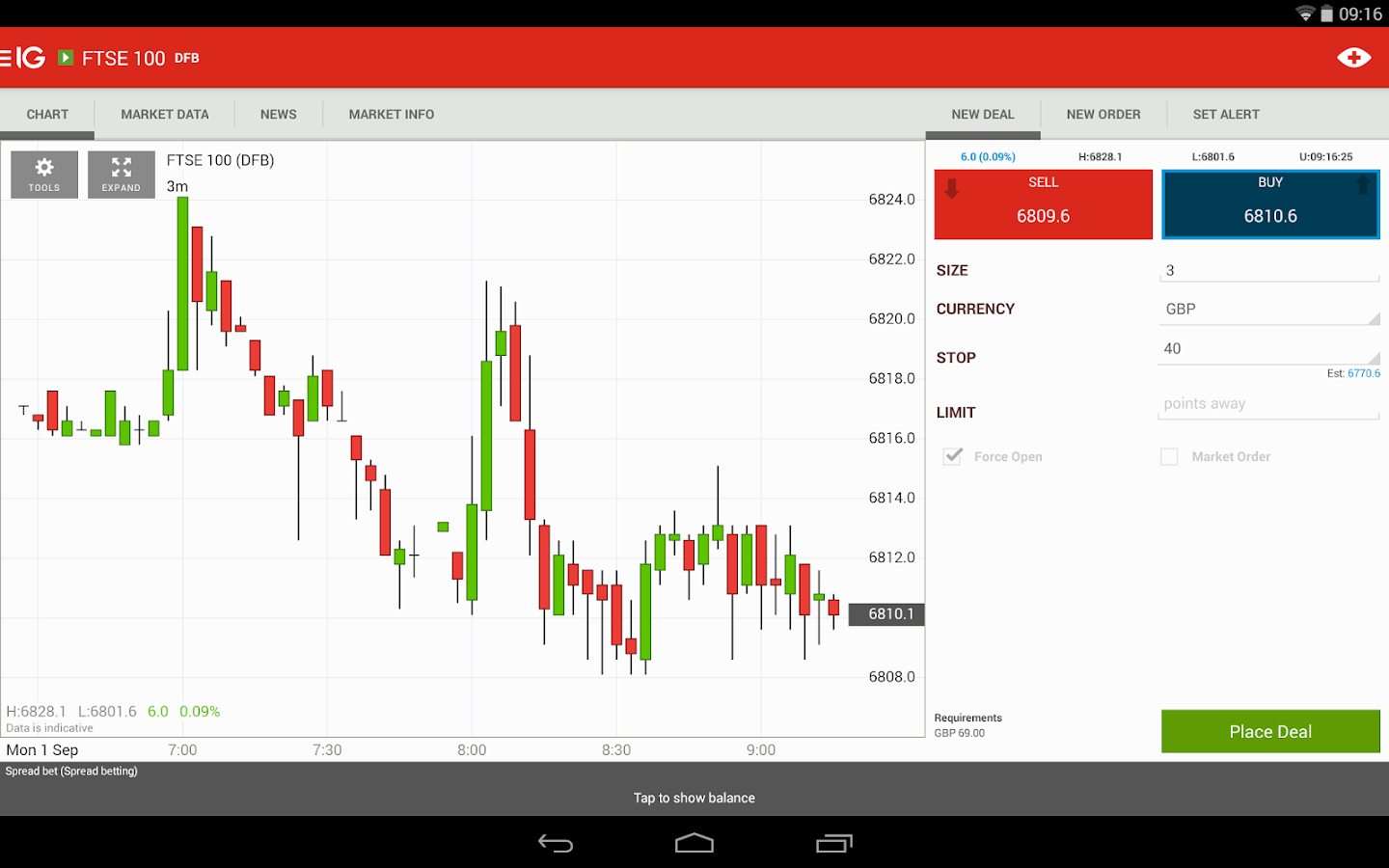Image resolution: width=1389 pixels, height=868 pixels.
Task: Click the Requirements GBP 69.00 text
Action: pos(968,725)
